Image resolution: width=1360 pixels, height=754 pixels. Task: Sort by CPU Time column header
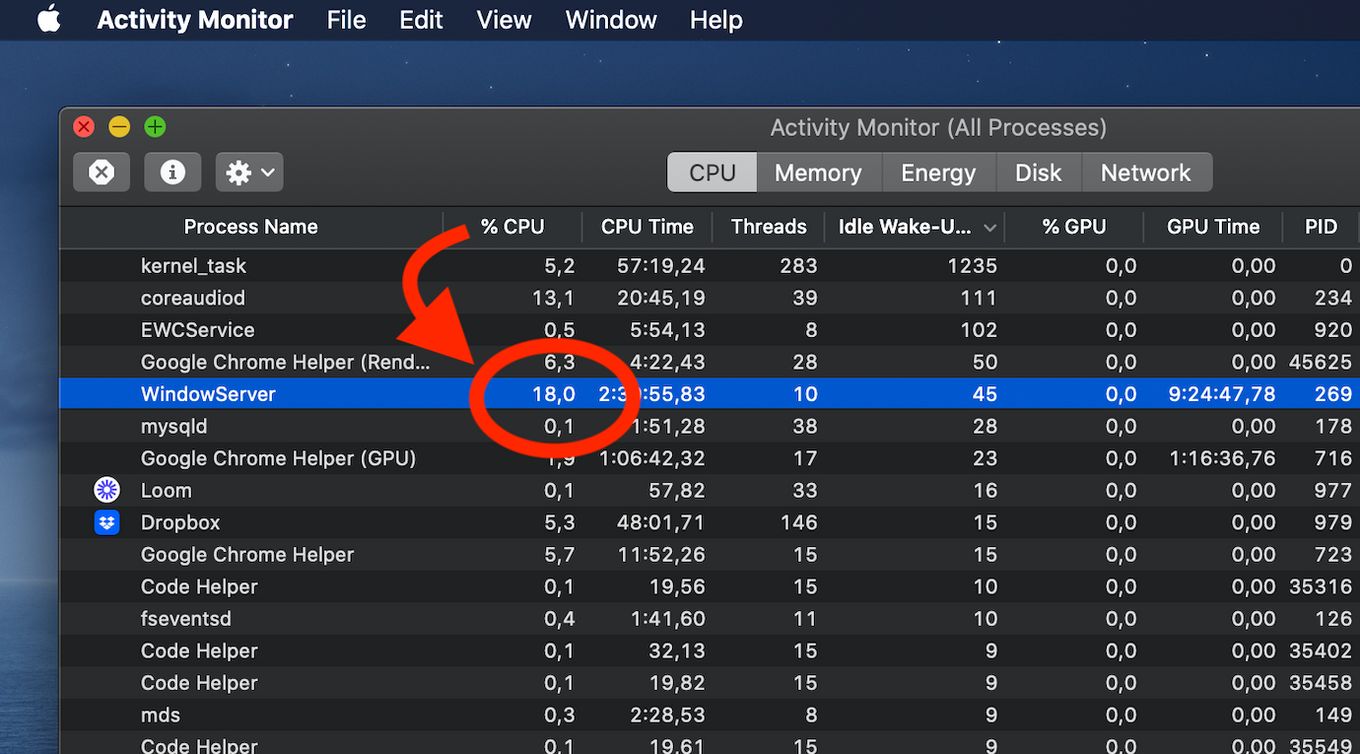click(x=647, y=227)
